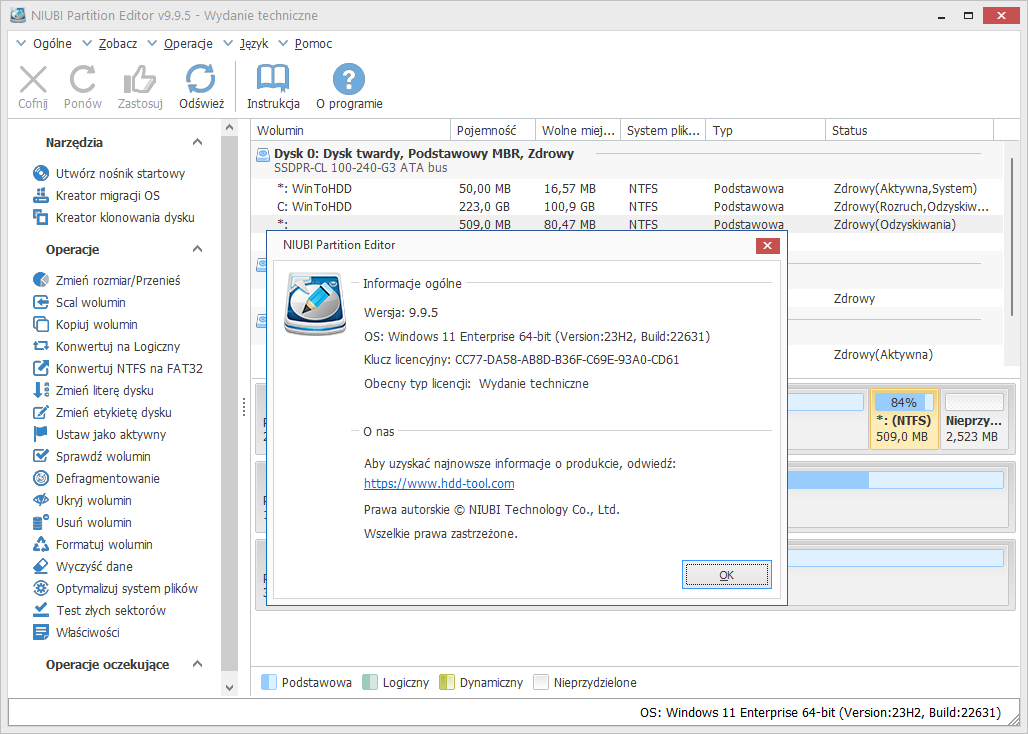Viewport: 1028px width, 734px height.
Task: Select the C: WinToHDD volume row
Action: coord(627,207)
